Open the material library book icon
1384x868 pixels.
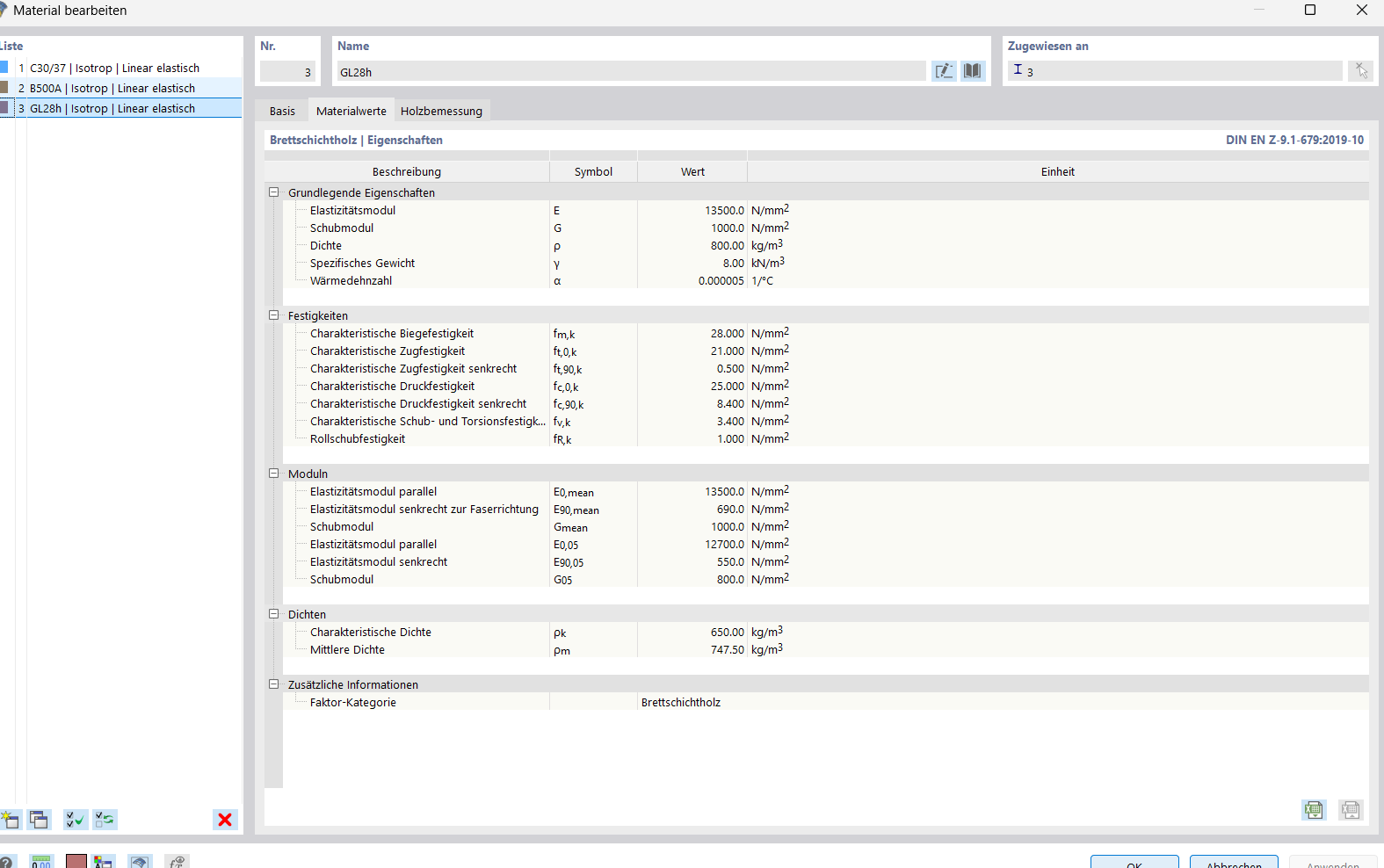972,71
